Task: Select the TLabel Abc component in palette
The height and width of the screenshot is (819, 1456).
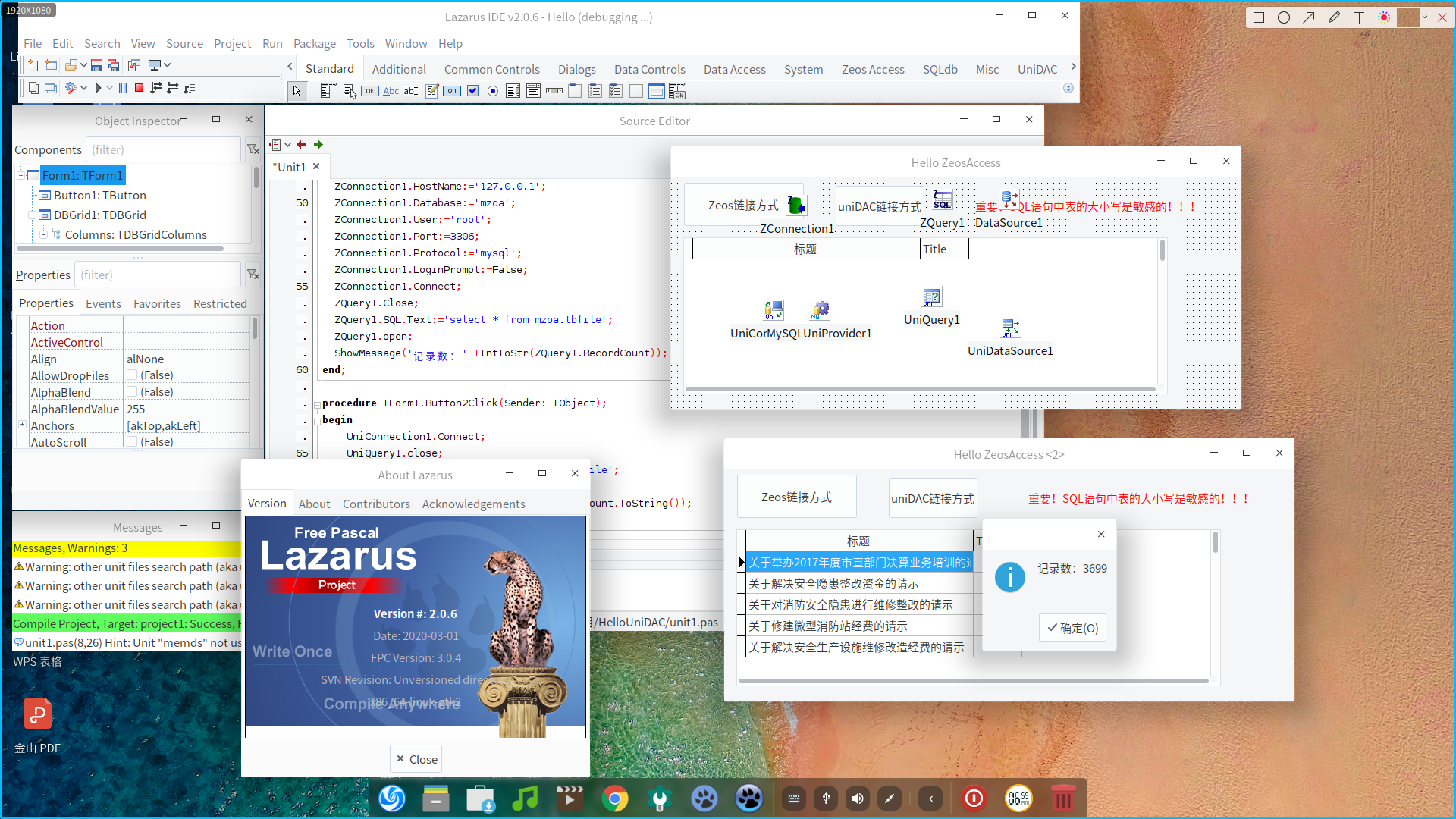Action: 391,91
